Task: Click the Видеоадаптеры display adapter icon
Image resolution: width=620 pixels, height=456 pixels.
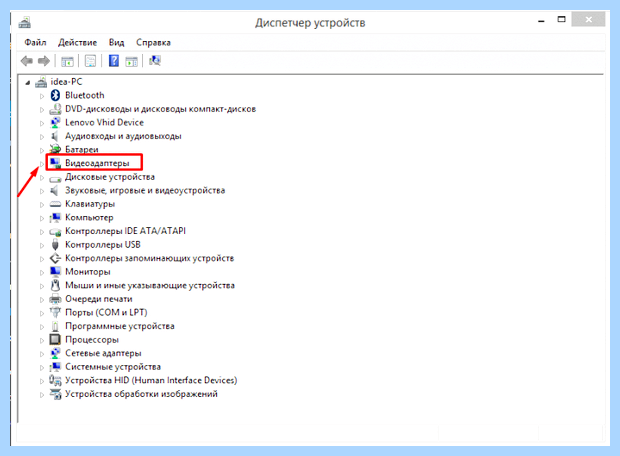Action: coord(55,163)
